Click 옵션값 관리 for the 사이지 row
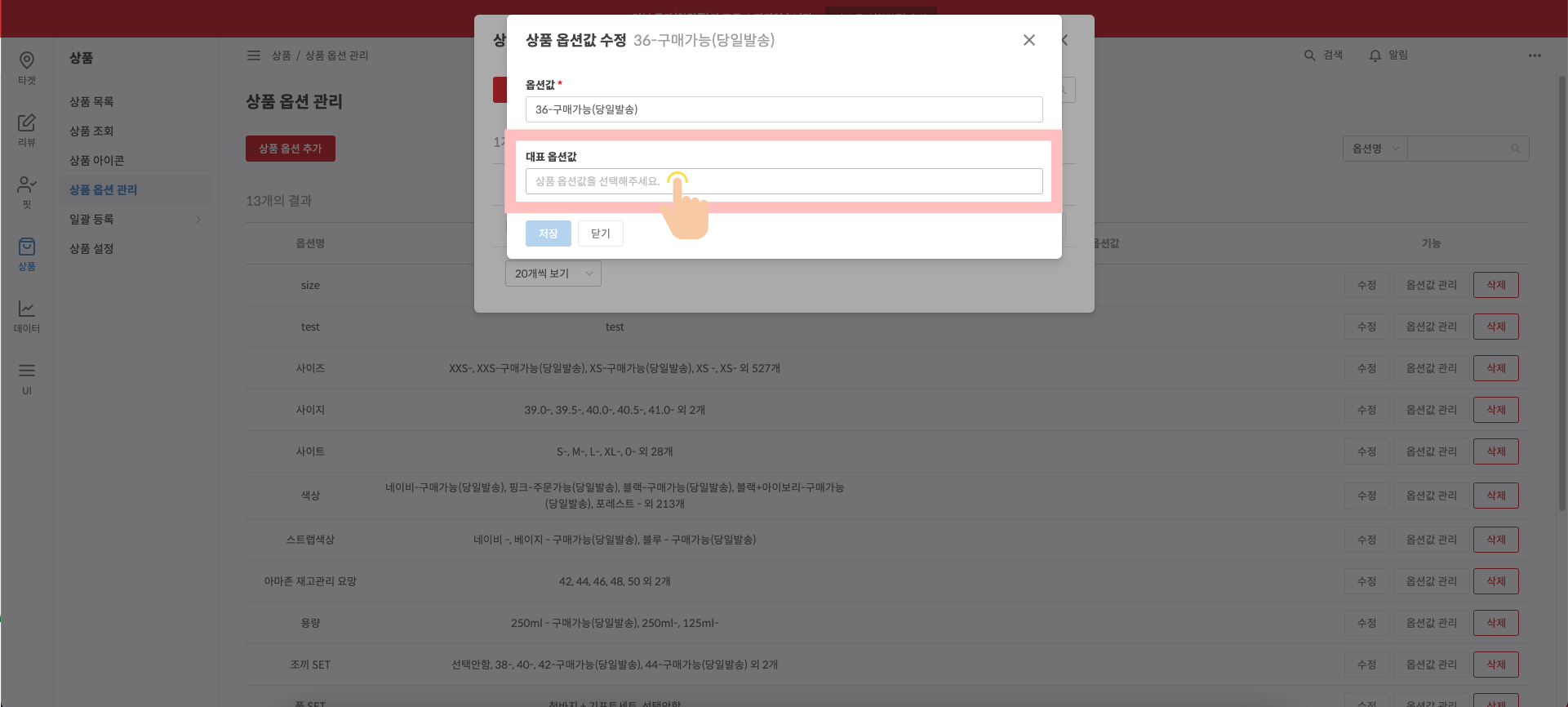1568x707 pixels. [x=1432, y=410]
